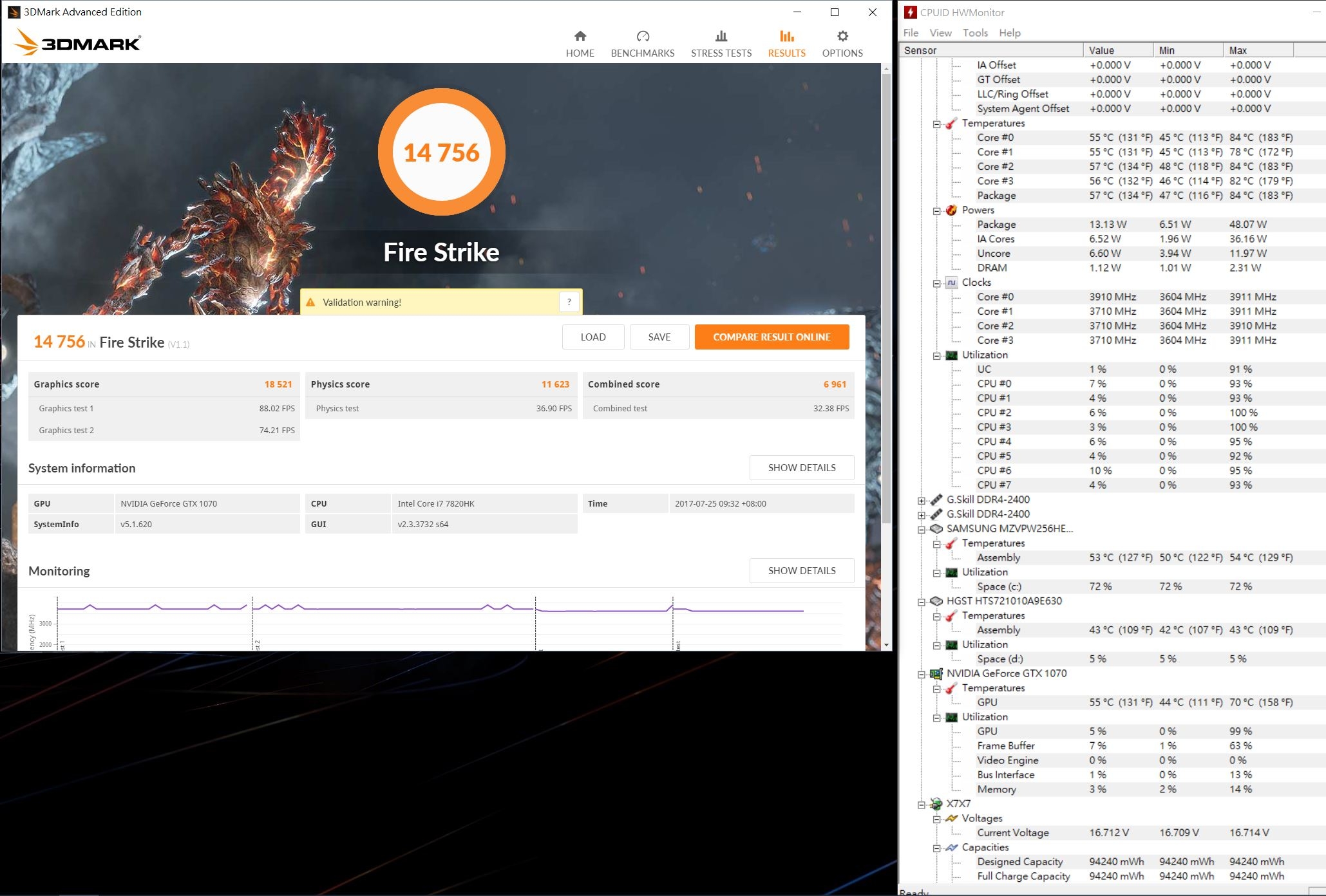Viewport: 1326px width, 896px height.
Task: Collapse the NVIDIA GeForce GTX 1070 node in HWMonitor
Action: pyautogui.click(x=922, y=674)
